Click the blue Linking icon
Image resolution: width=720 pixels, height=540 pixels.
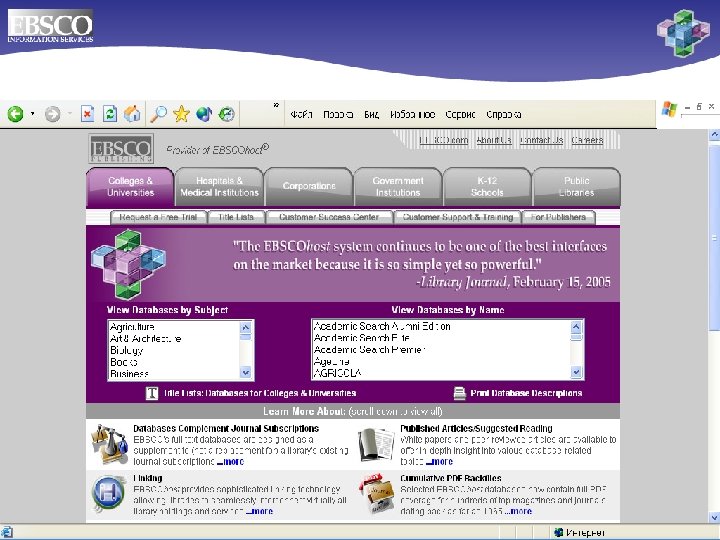pyautogui.click(x=109, y=494)
